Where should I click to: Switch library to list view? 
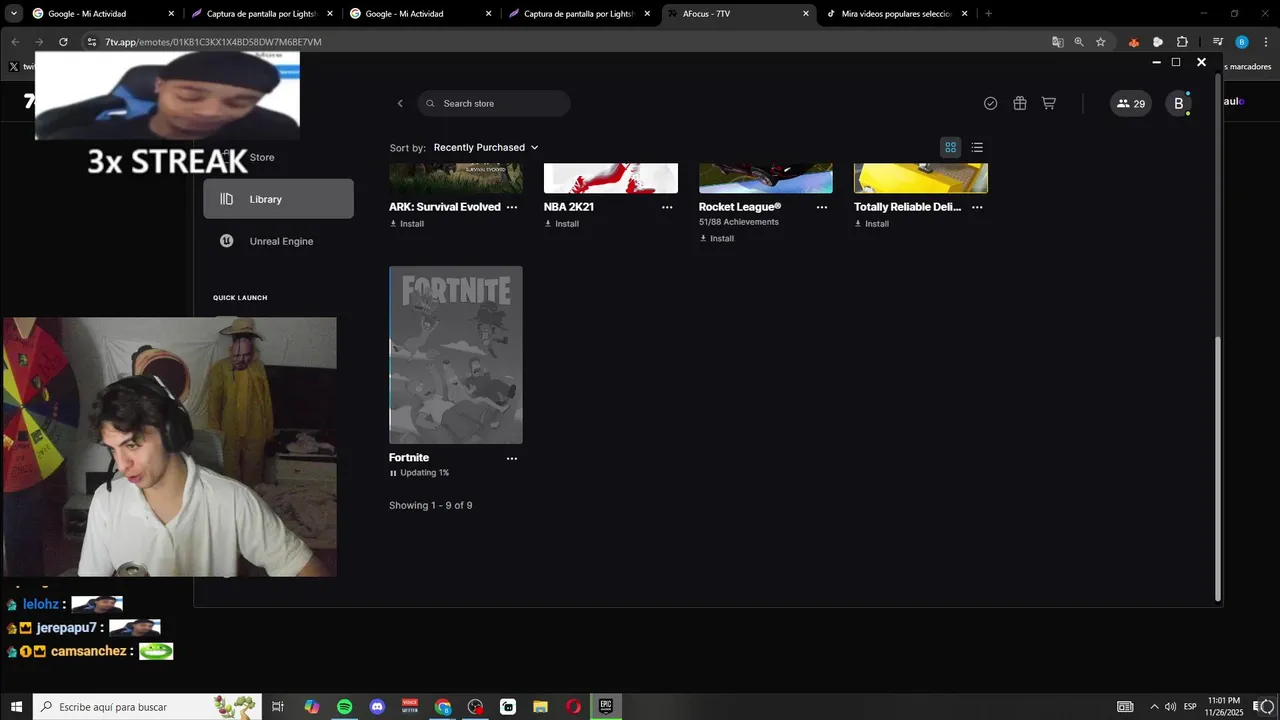coord(977,147)
